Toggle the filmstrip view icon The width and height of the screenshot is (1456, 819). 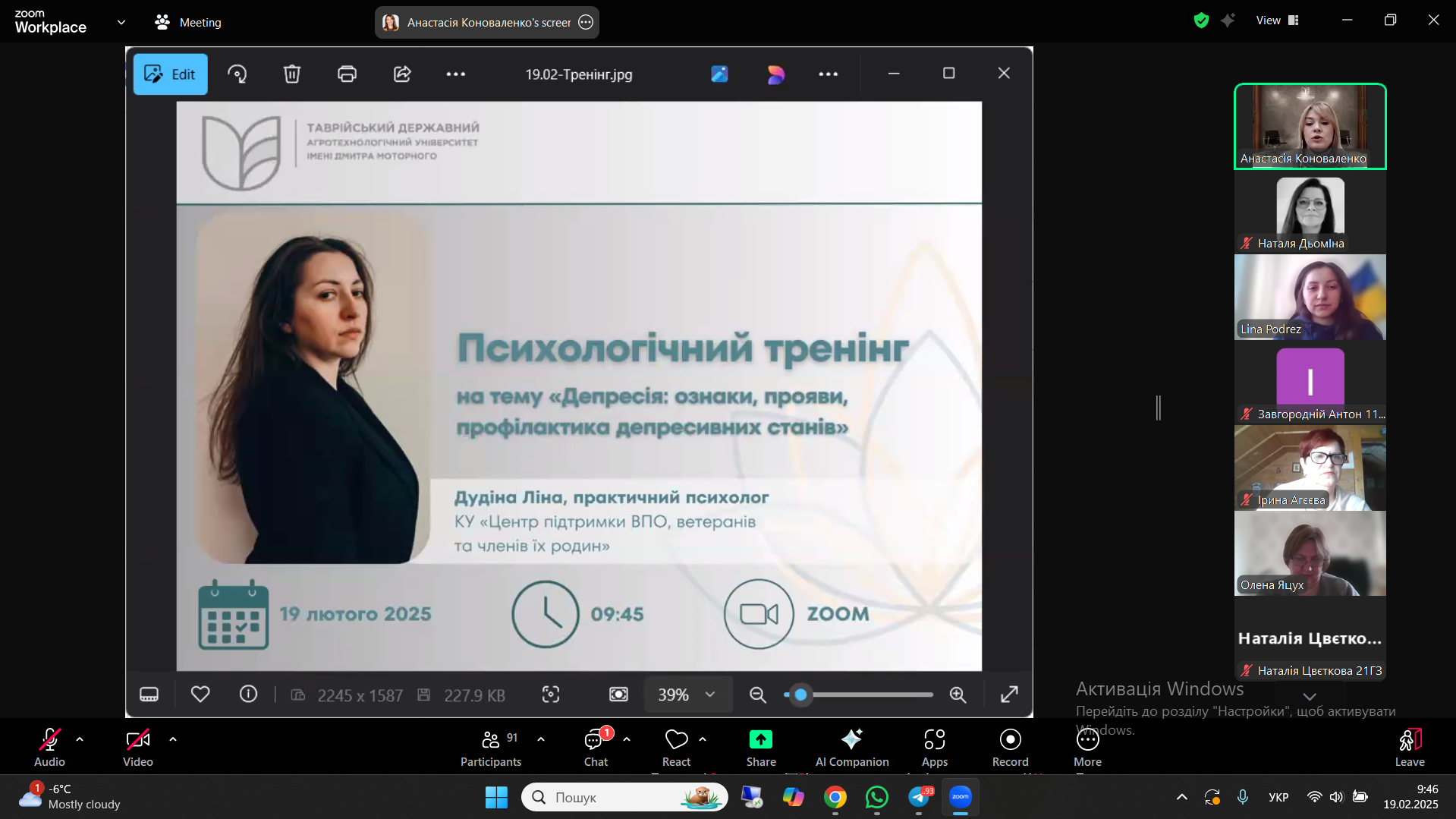point(149,695)
